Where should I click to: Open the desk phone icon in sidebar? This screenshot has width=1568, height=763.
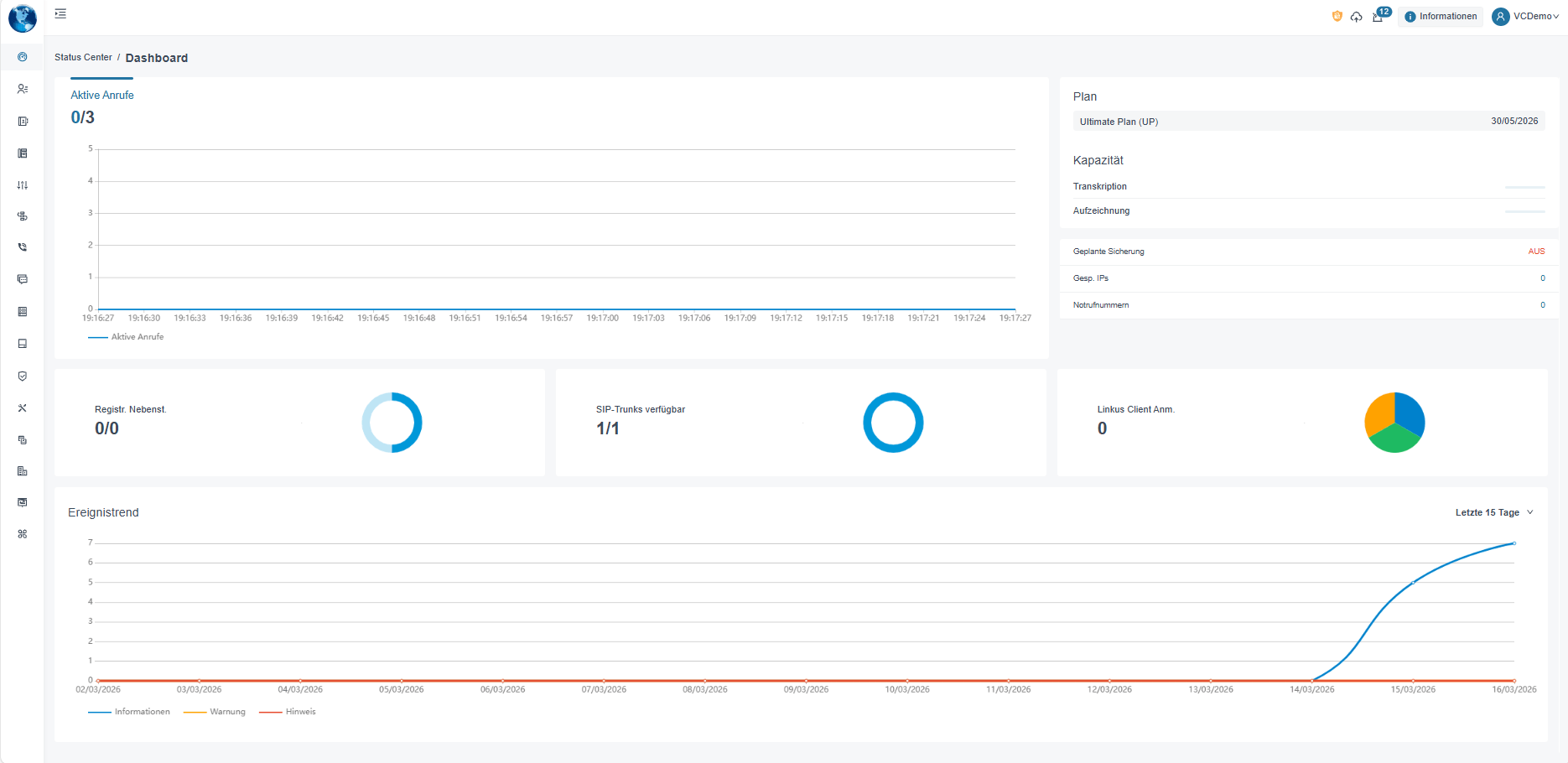23,153
